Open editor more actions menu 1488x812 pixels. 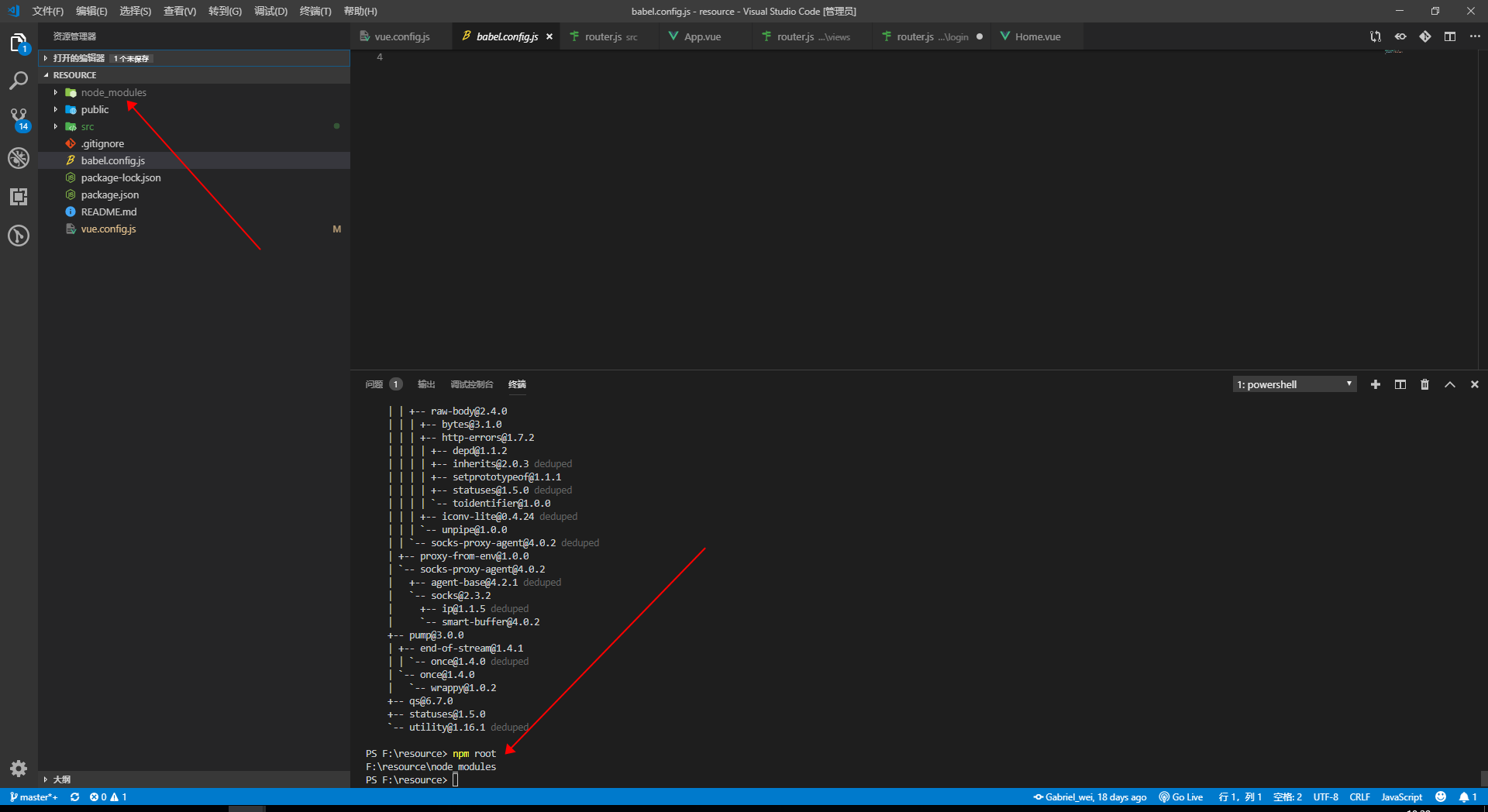1475,36
